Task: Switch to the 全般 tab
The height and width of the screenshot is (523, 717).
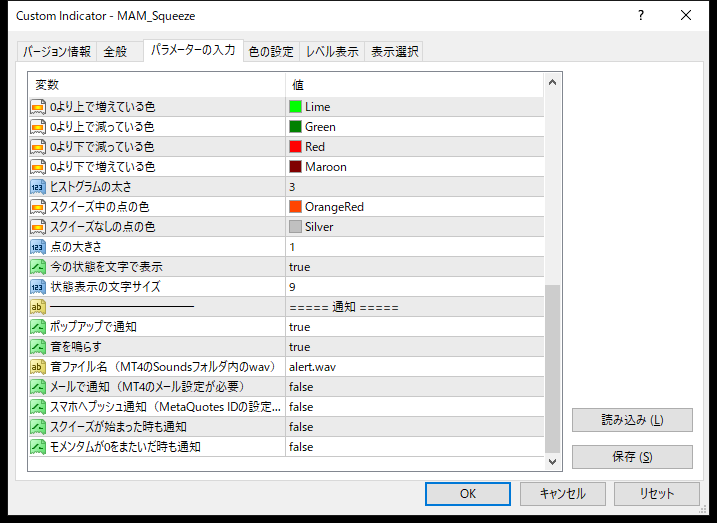Action: (x=119, y=51)
